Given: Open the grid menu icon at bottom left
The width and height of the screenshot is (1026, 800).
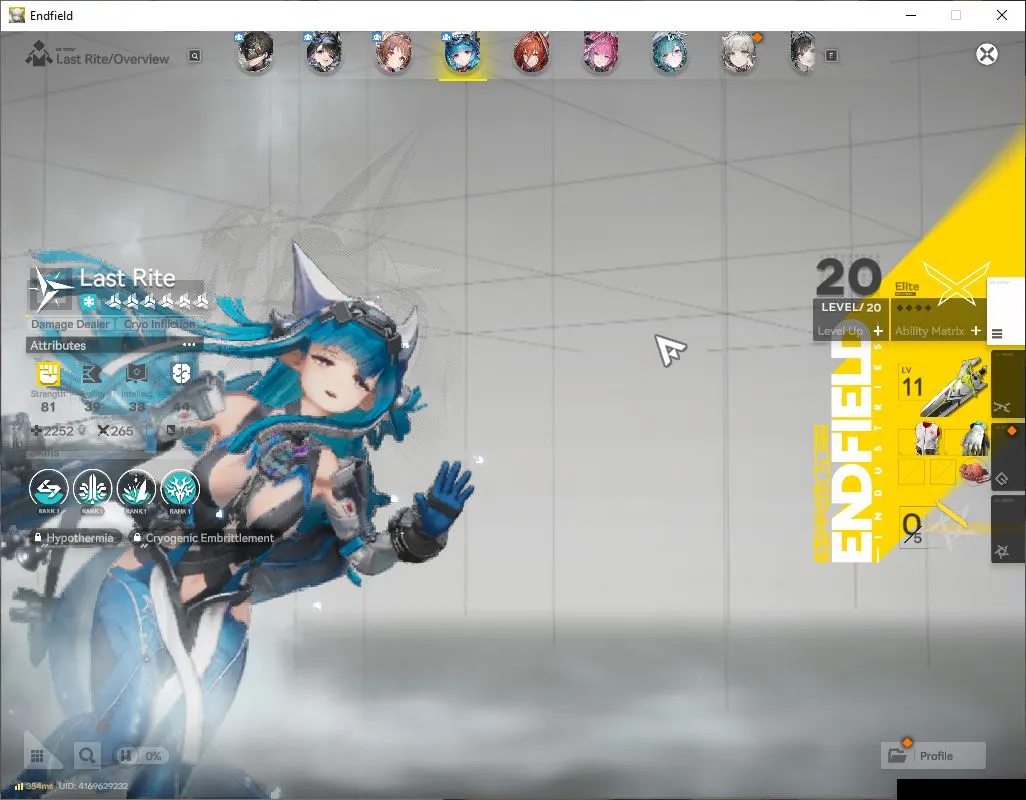Looking at the screenshot, I should [x=37, y=756].
